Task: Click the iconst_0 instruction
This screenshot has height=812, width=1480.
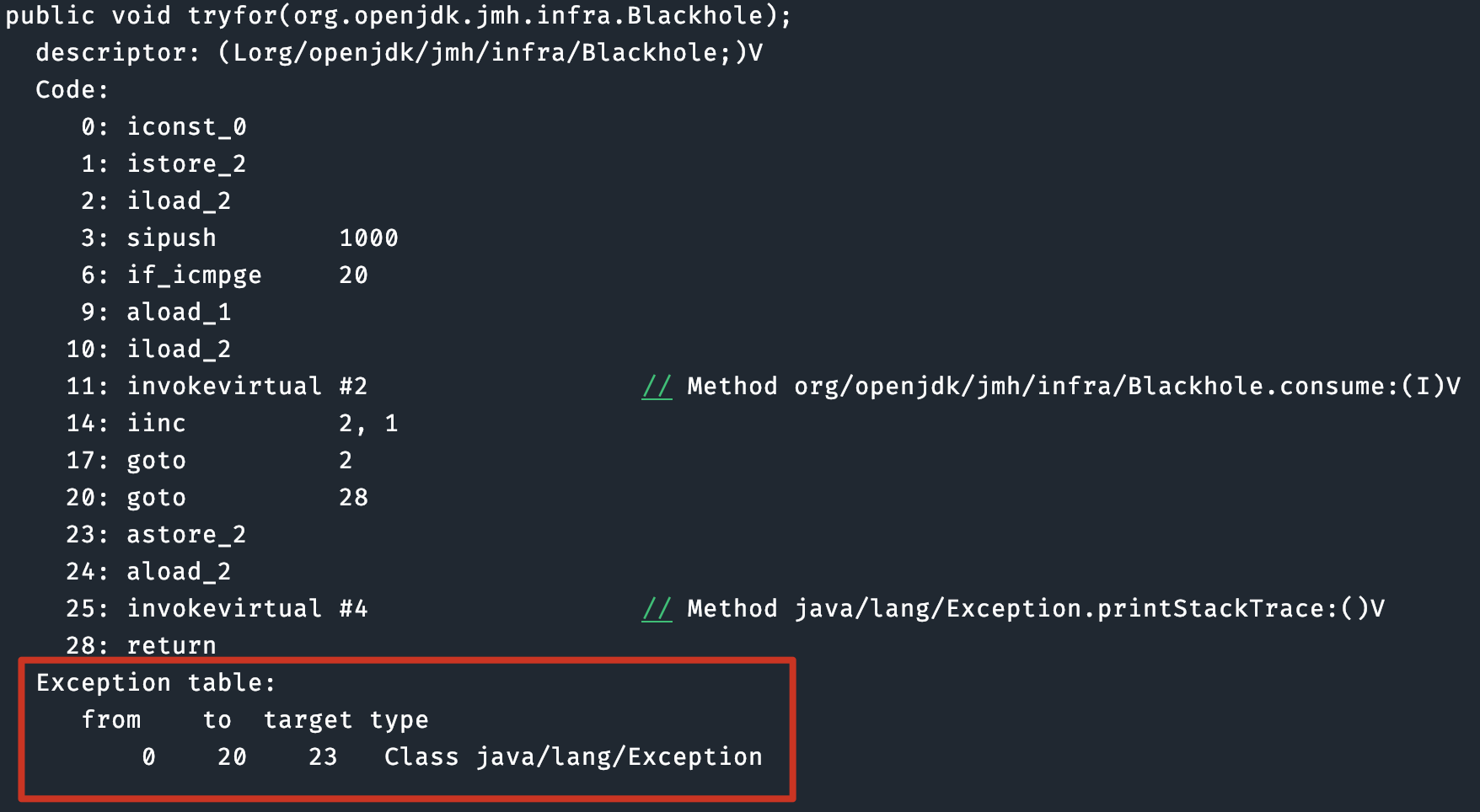Action: [186, 127]
